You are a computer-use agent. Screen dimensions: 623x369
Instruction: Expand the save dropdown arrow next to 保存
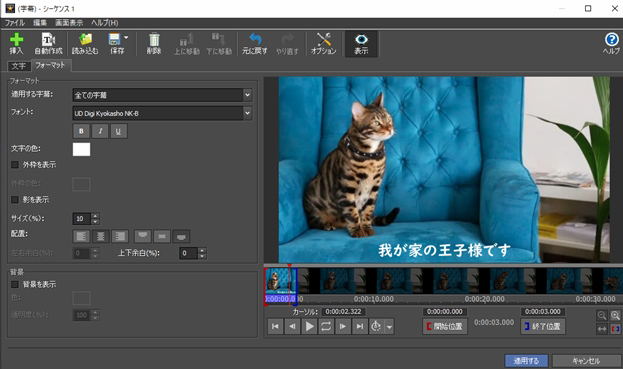pos(126,38)
